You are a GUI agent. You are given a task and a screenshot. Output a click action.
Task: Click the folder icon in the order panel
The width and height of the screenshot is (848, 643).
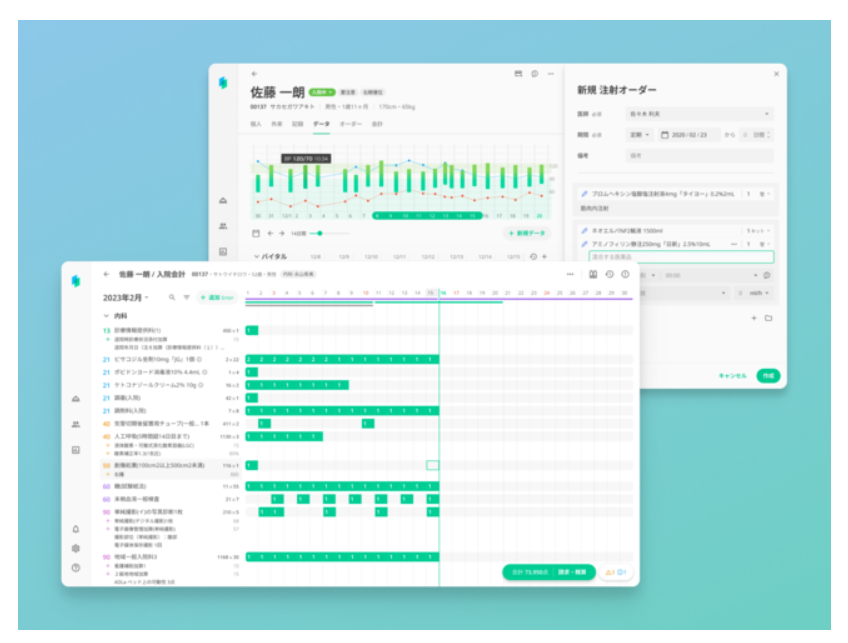click(768, 318)
